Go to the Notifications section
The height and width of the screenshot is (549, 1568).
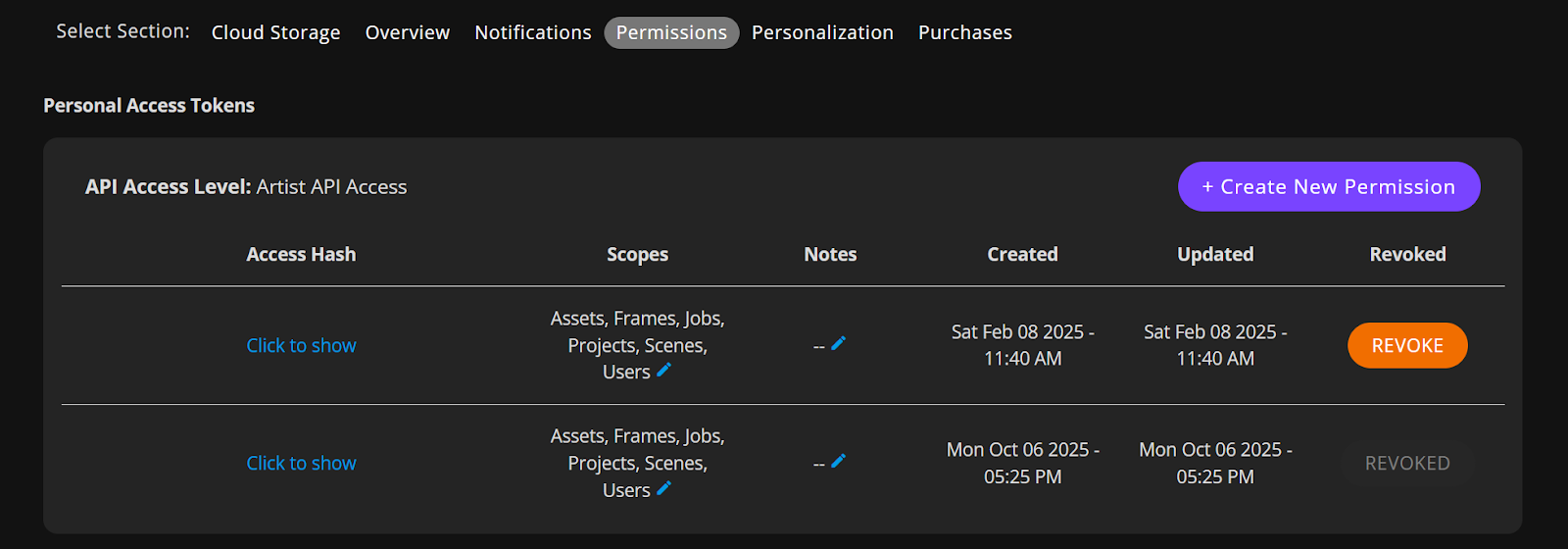click(x=532, y=32)
